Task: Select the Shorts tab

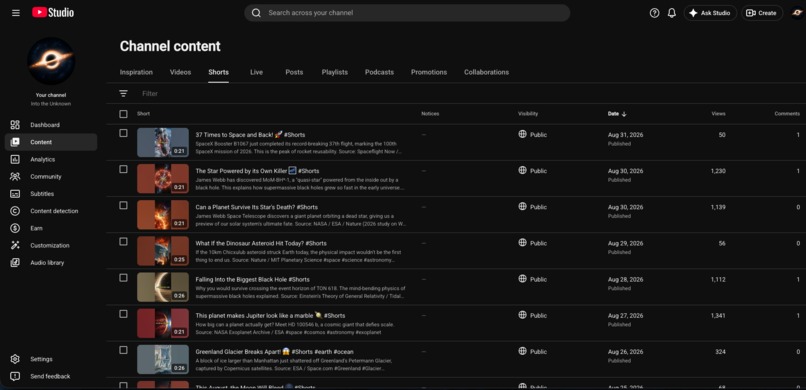Action: pyautogui.click(x=218, y=72)
